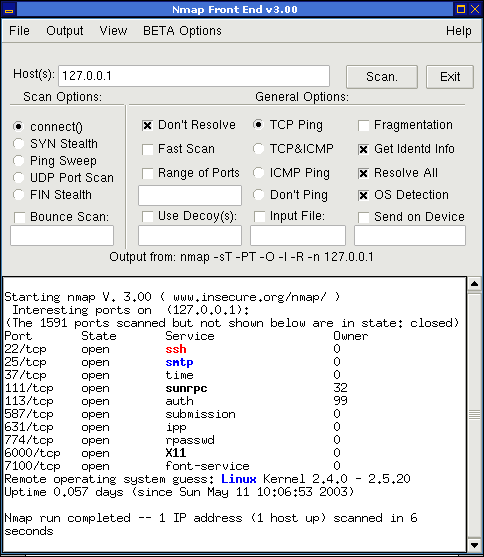Open the Help menu
484x557 pixels.
pyautogui.click(x=459, y=31)
